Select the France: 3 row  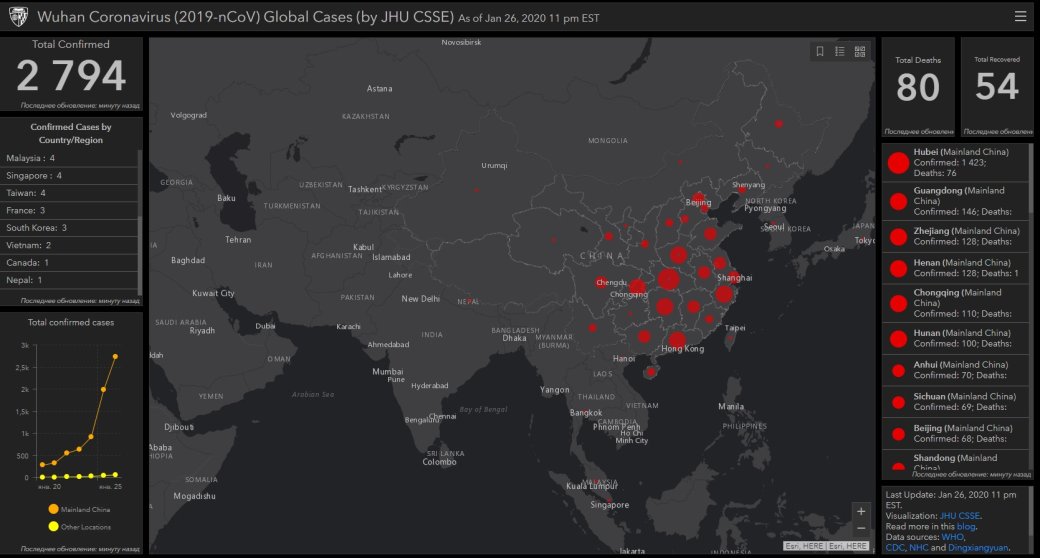[x=69, y=210]
